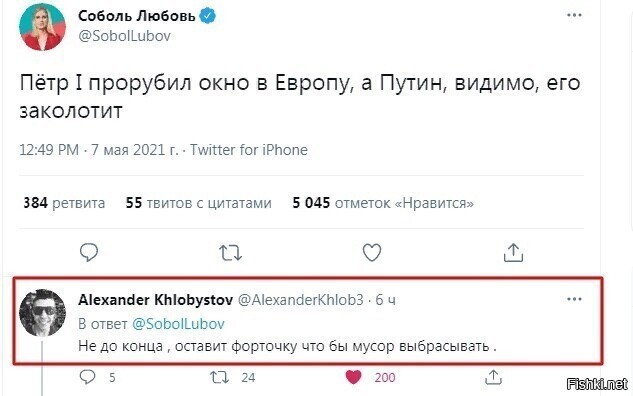
Task: Click share icon on Alexander Khlobystov's reply
Action: 493,377
